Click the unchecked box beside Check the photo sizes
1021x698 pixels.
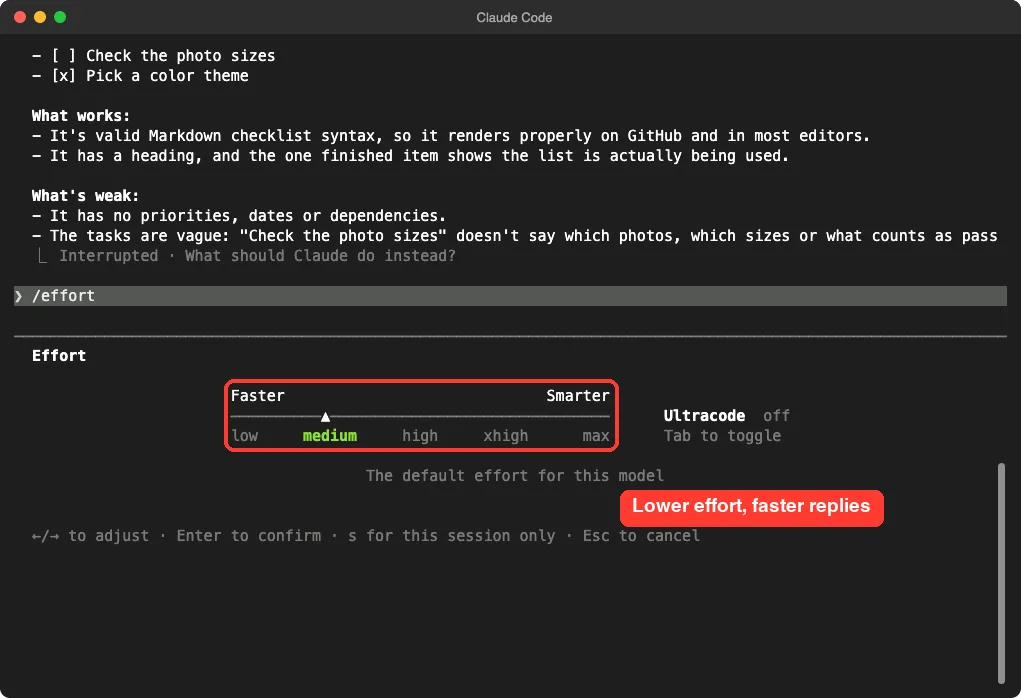coord(63,56)
